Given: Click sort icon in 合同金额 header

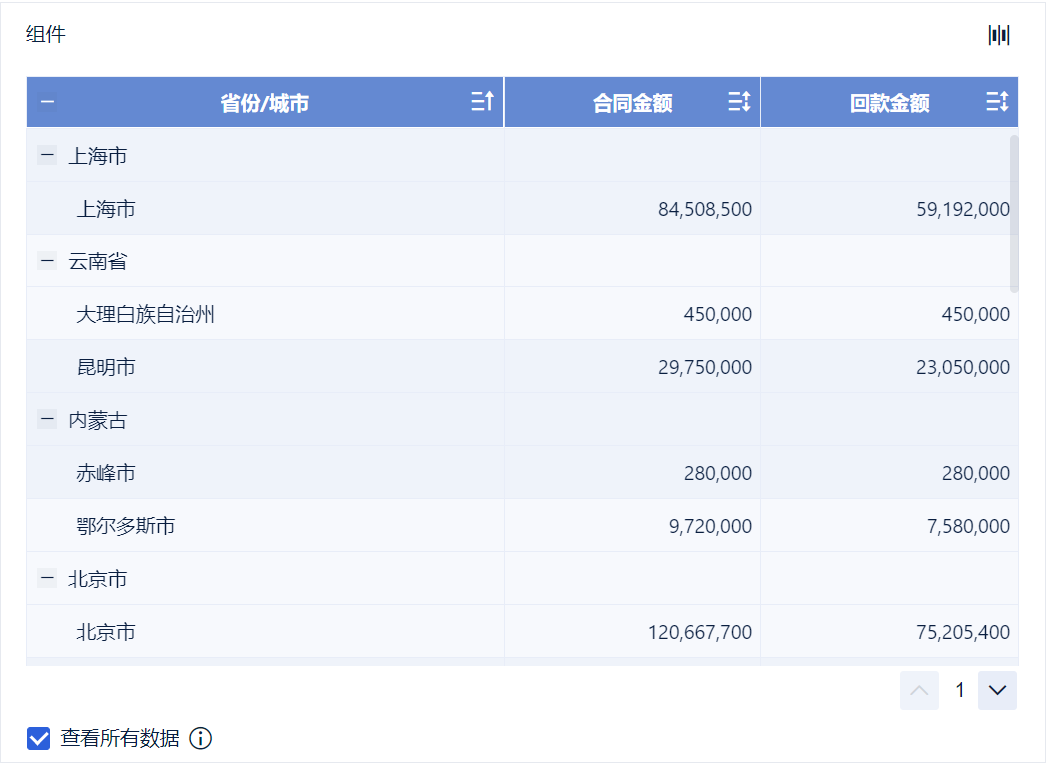Looking at the screenshot, I should pyautogui.click(x=739, y=101).
